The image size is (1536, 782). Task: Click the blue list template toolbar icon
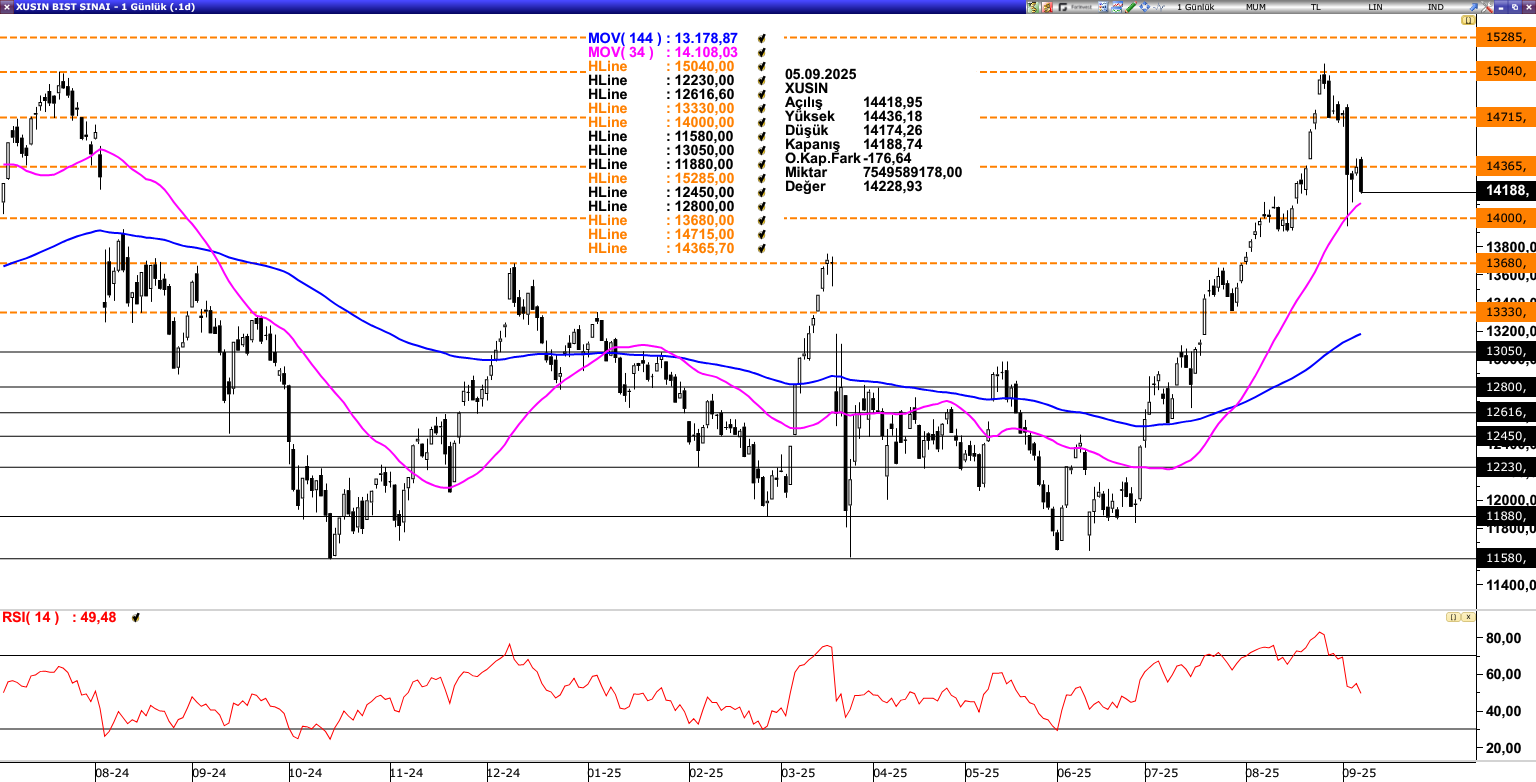click(x=1103, y=7)
